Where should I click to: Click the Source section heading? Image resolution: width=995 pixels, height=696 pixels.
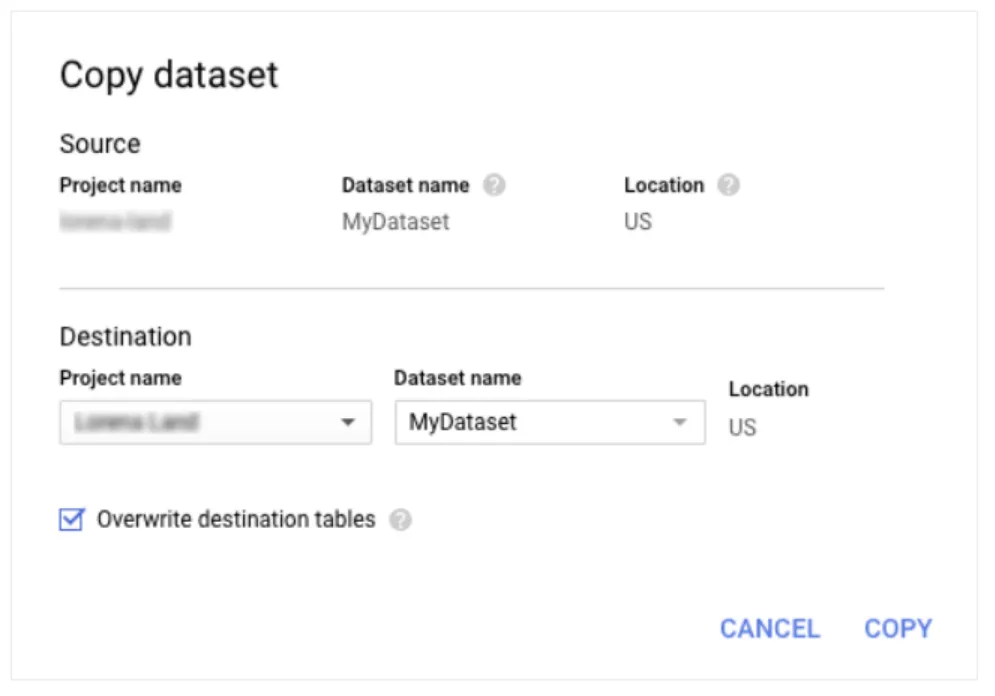pyautogui.click(x=100, y=144)
